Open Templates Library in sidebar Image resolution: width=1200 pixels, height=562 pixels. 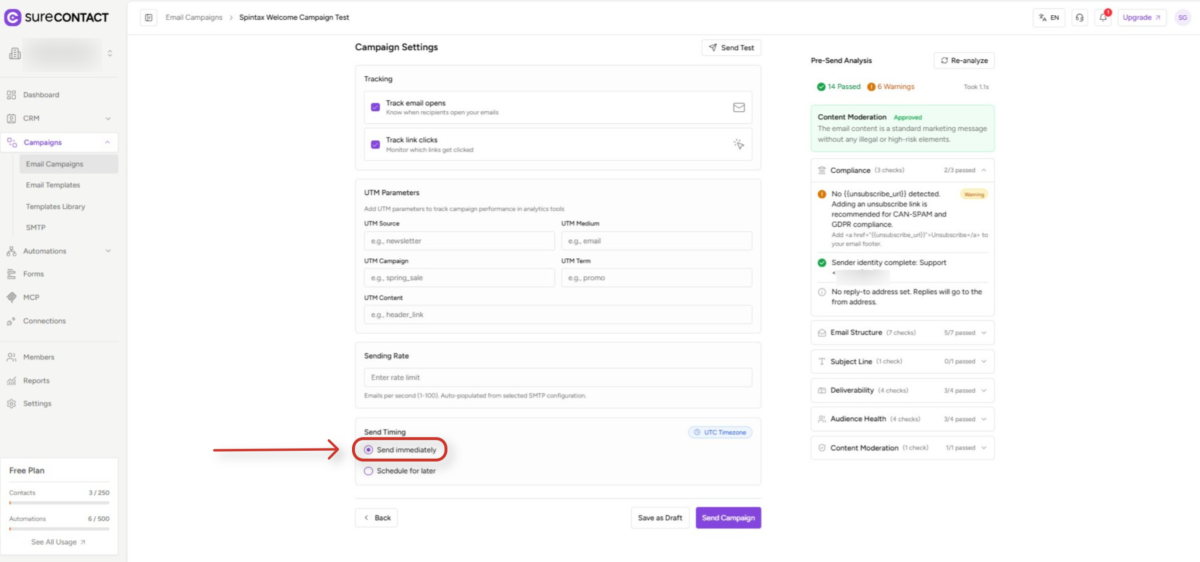(x=55, y=206)
